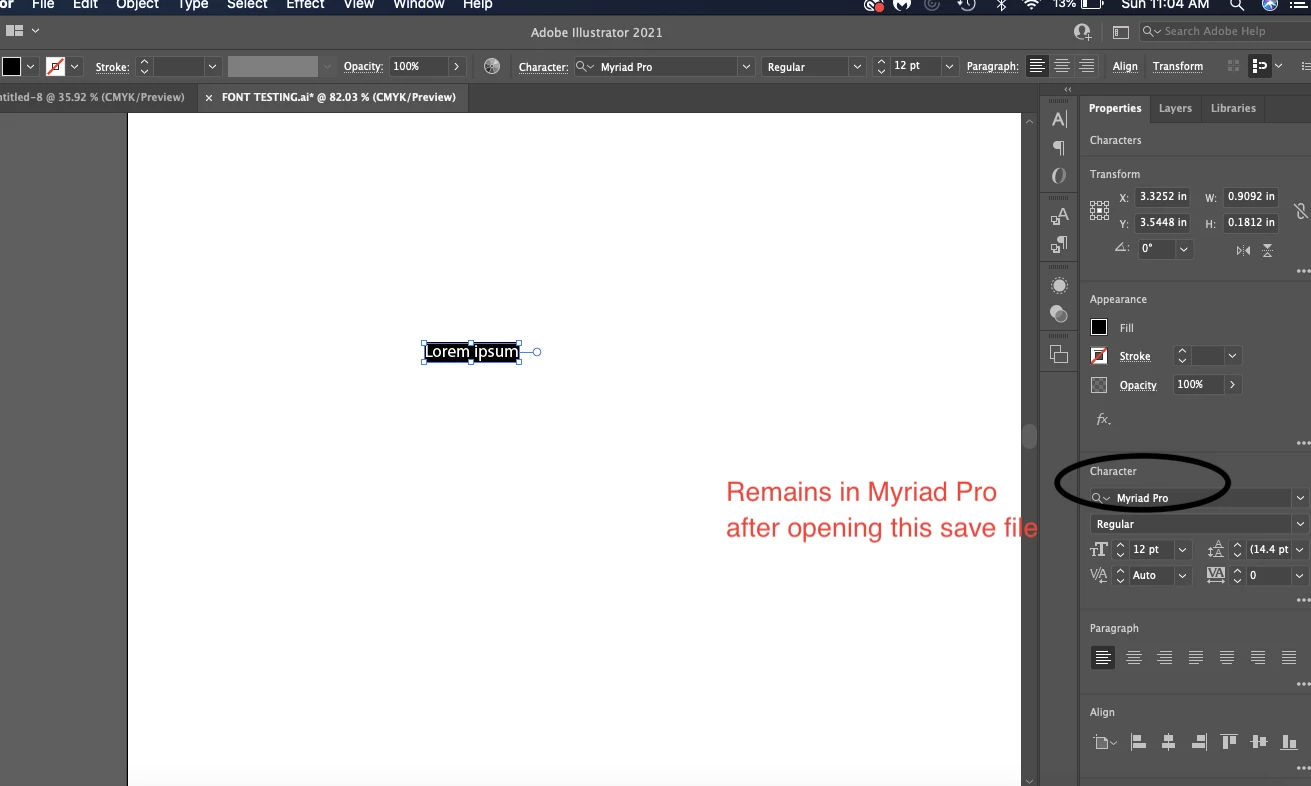
Task: Vertical align center in Align section
Action: pyautogui.click(x=1259, y=742)
